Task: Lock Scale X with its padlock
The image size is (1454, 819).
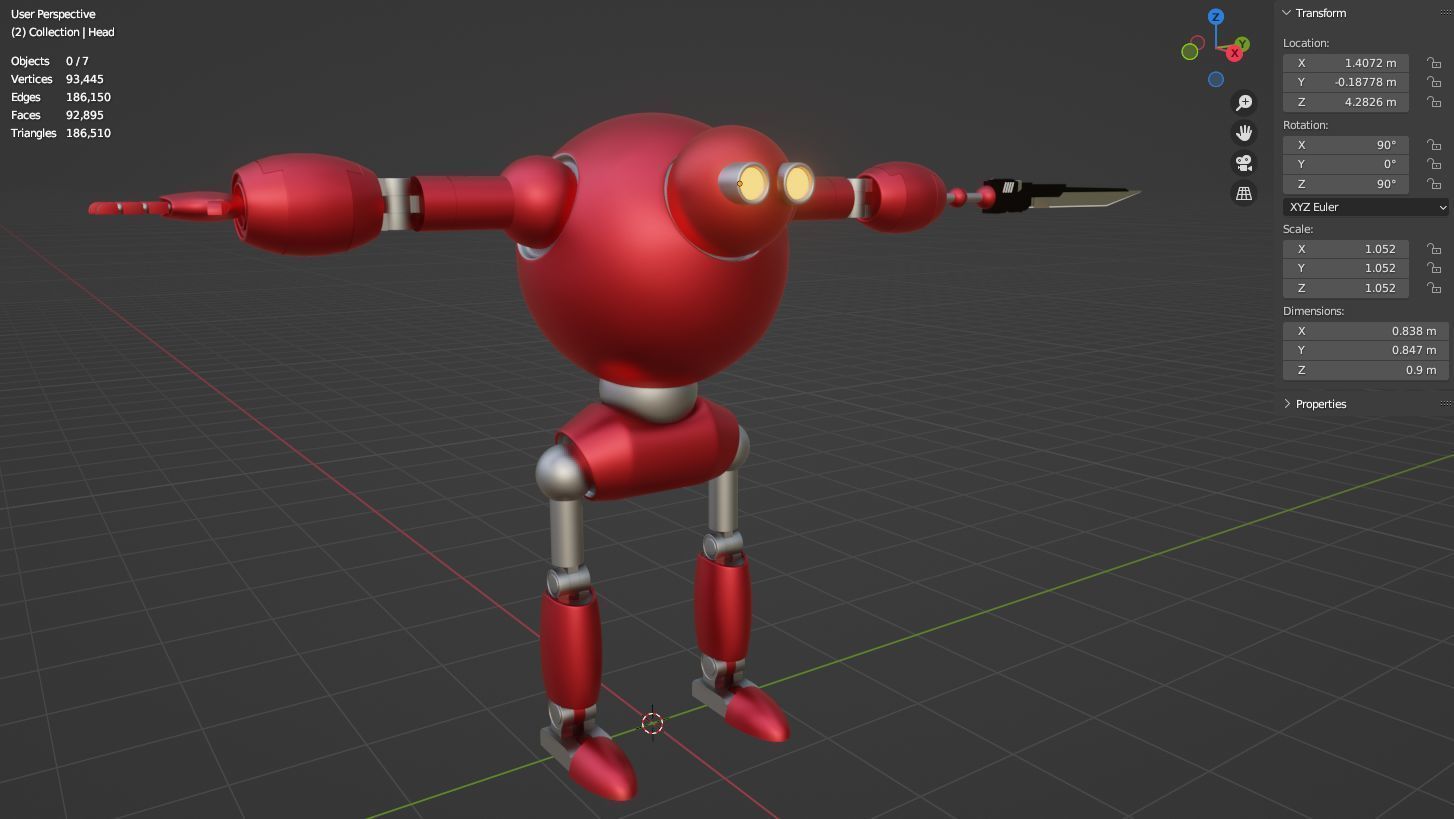Action: [1434, 249]
